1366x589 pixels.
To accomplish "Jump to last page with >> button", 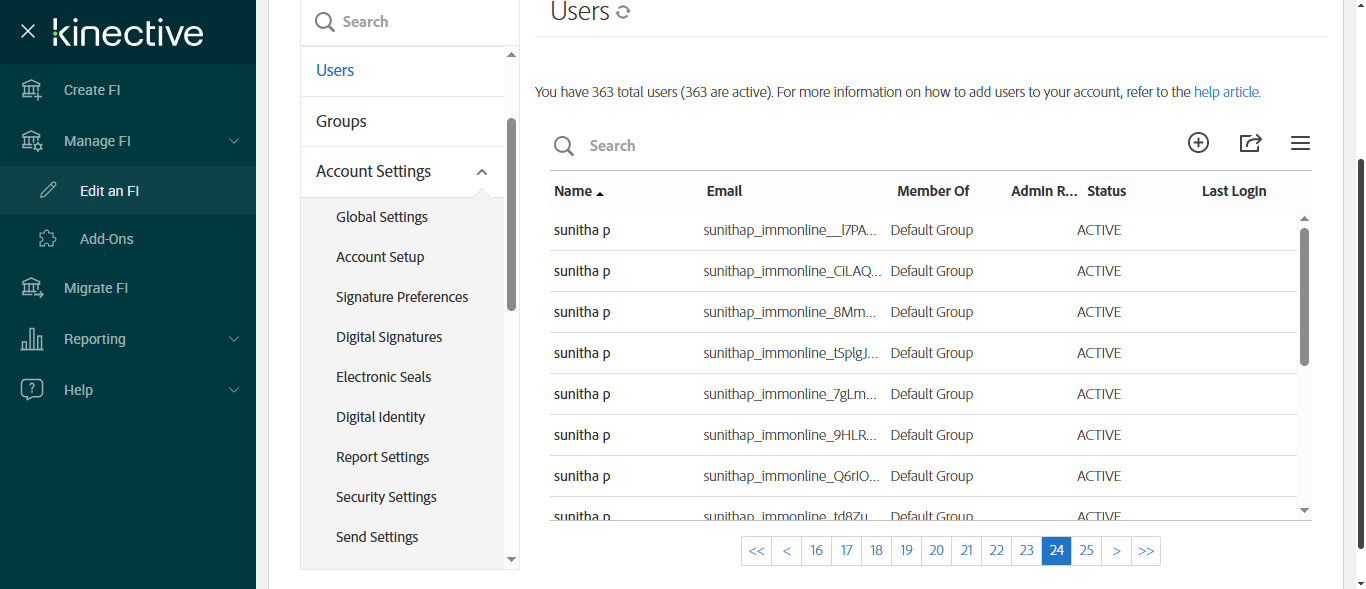I will tap(1146, 551).
